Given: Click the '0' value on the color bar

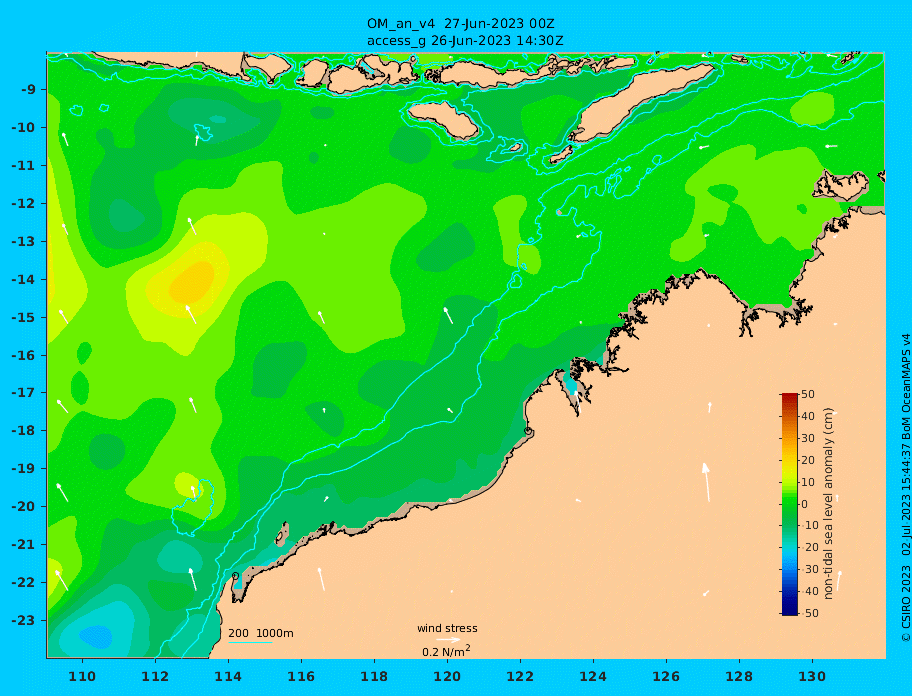Looking at the screenshot, I should coord(804,504).
